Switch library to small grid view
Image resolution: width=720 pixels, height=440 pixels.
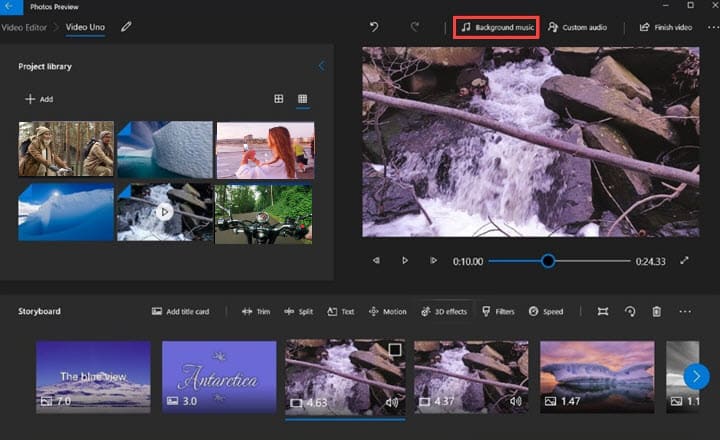pyautogui.click(x=302, y=99)
